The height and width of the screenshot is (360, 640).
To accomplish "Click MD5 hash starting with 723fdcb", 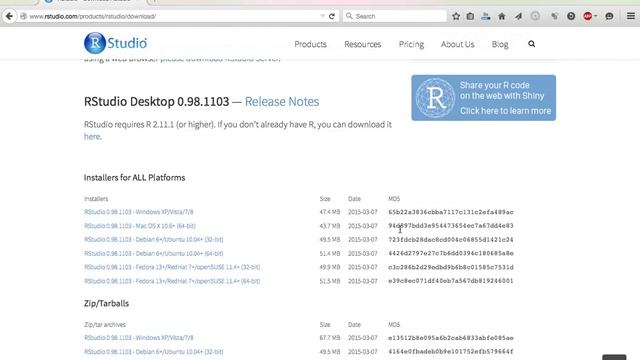I will [451, 240].
